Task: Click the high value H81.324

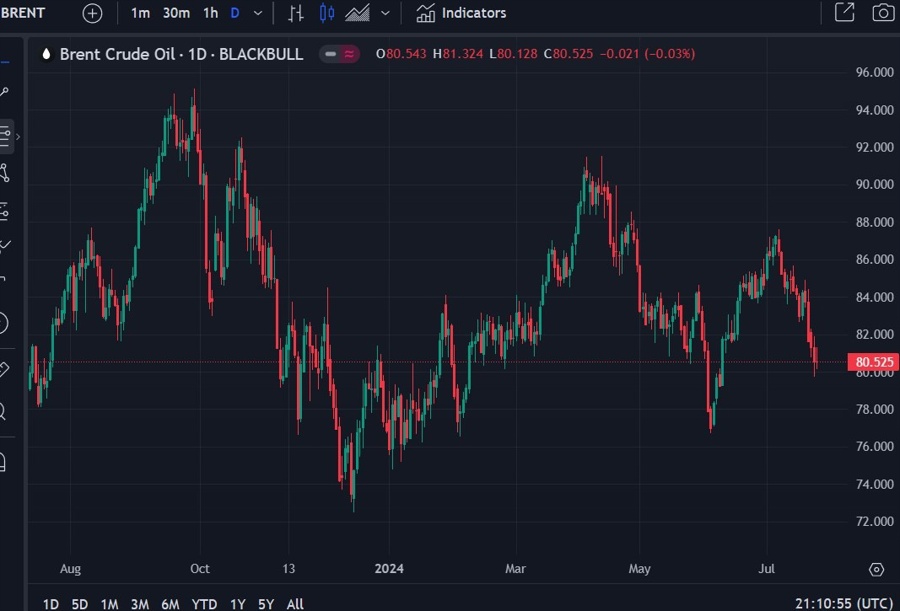Action: coord(458,54)
